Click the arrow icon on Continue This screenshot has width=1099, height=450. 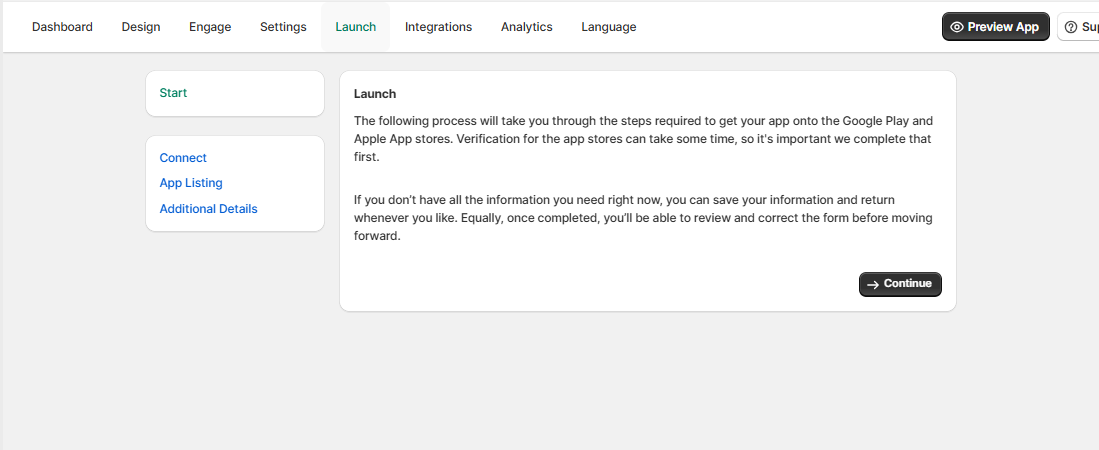coord(873,285)
